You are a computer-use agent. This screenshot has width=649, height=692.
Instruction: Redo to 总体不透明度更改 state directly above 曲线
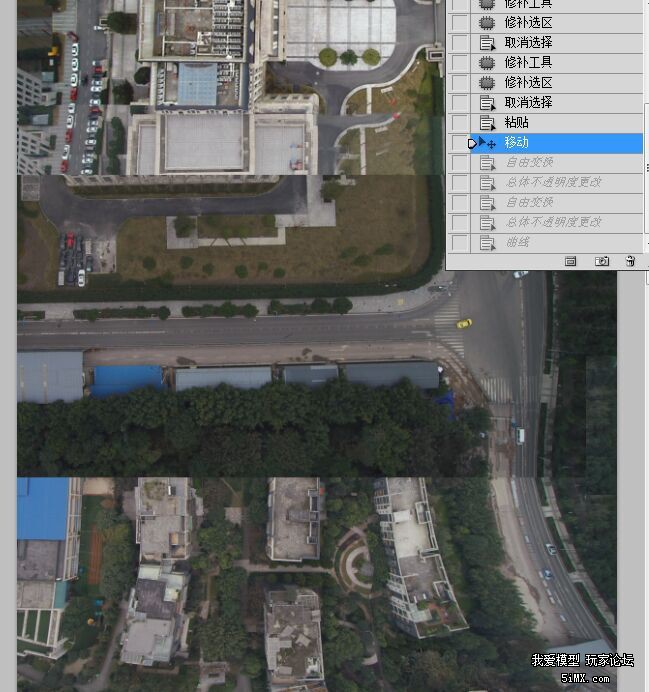click(x=553, y=223)
